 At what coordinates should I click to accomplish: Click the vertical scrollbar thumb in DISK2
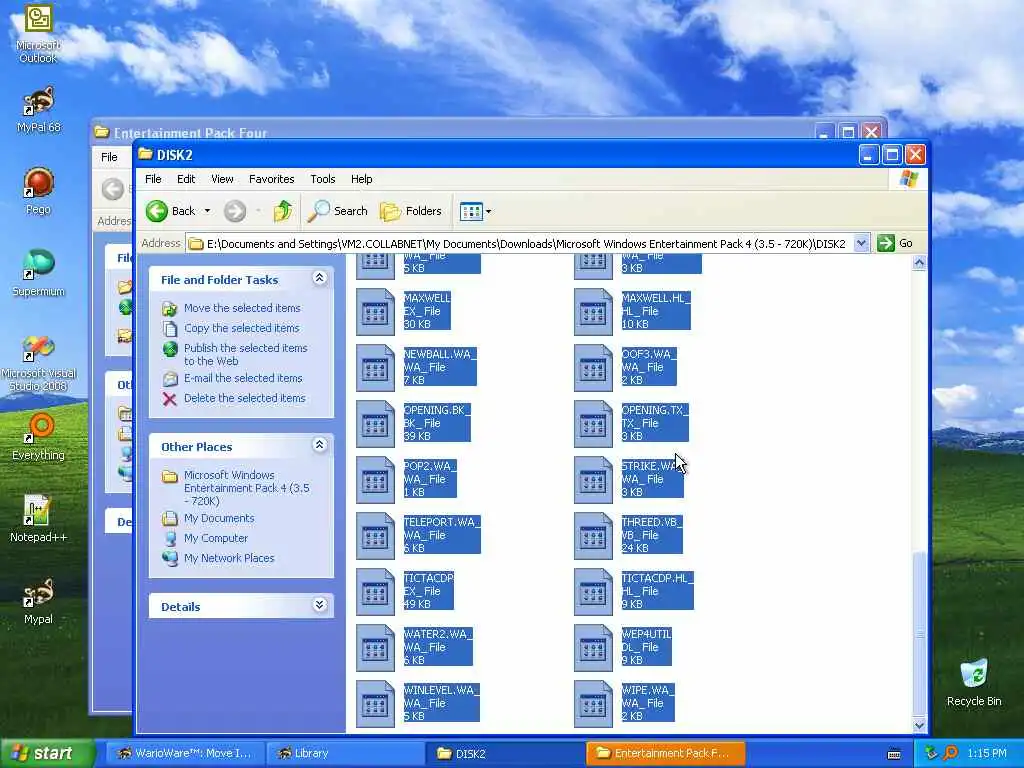click(920, 633)
